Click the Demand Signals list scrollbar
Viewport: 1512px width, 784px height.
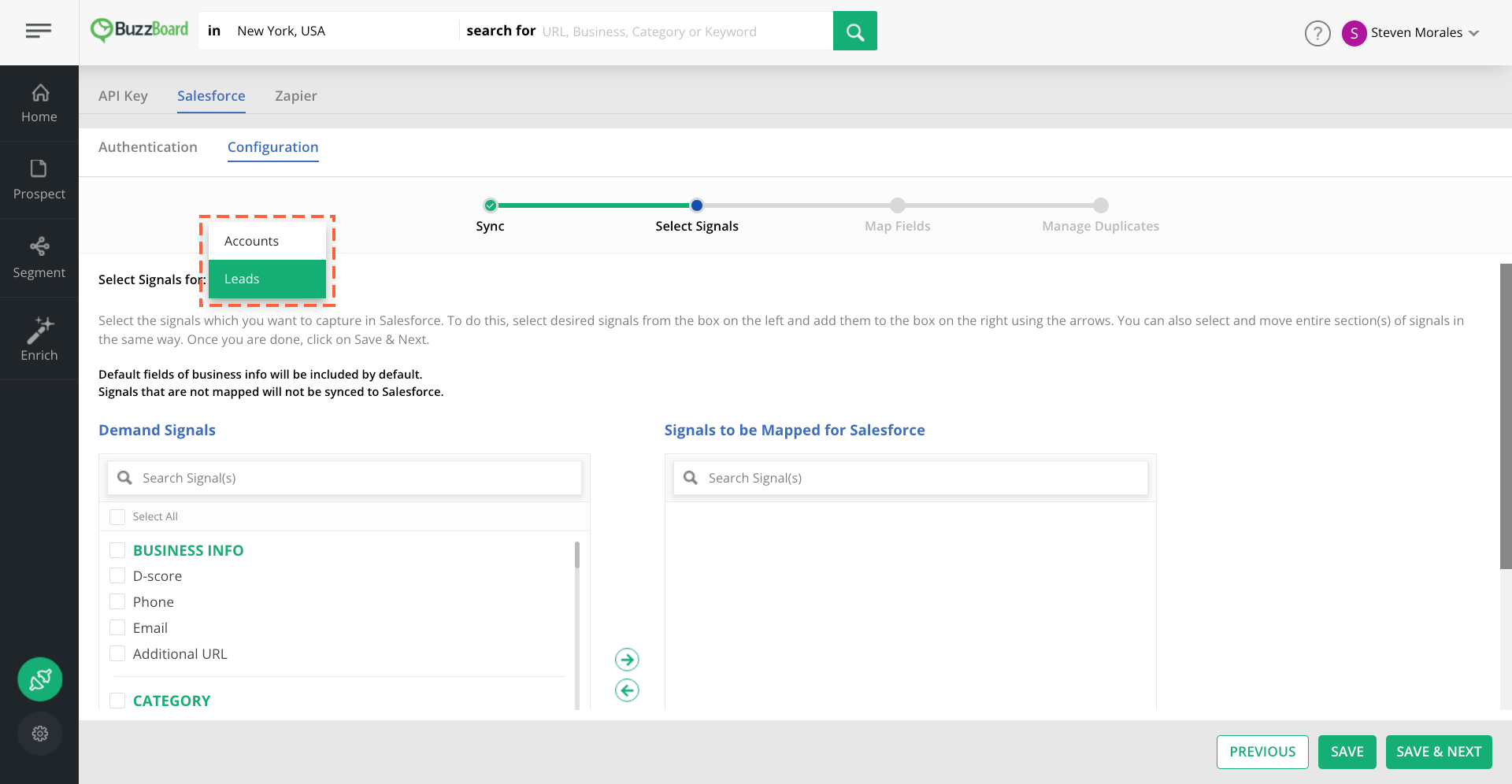[x=577, y=555]
